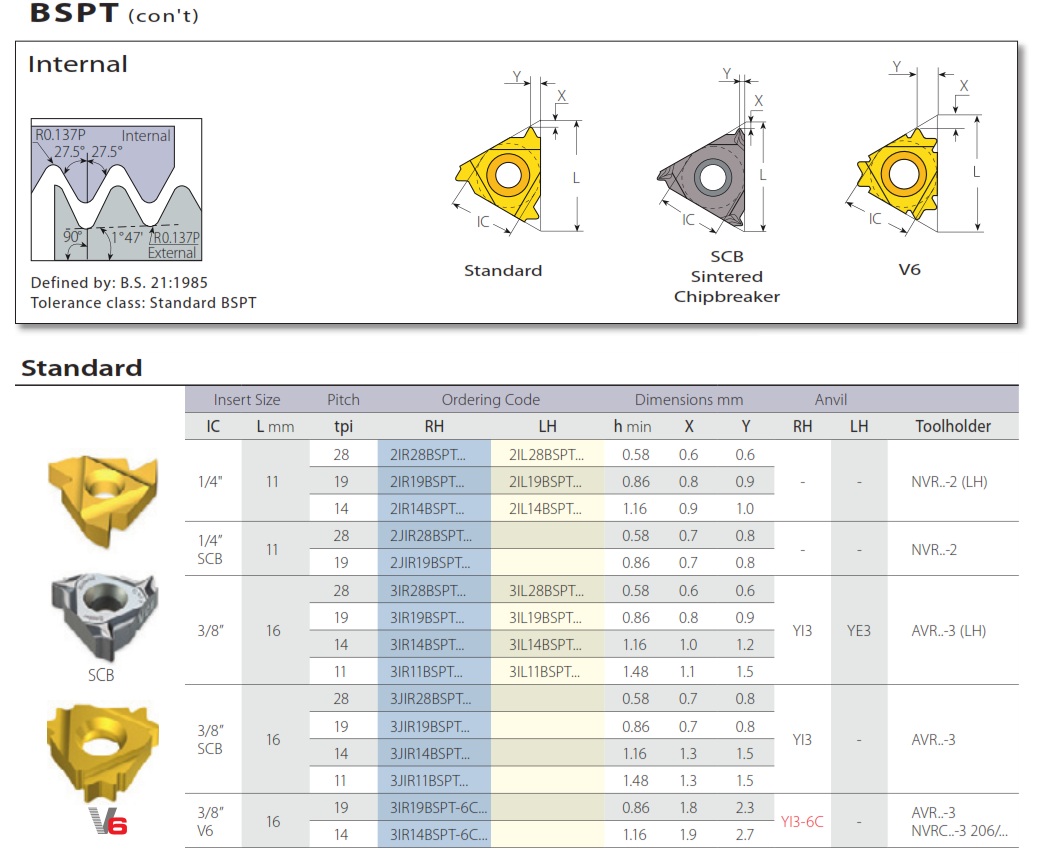The height and width of the screenshot is (855, 1037).
Task: Click the "Dimensions mm" header
Action: pyautogui.click(x=689, y=400)
